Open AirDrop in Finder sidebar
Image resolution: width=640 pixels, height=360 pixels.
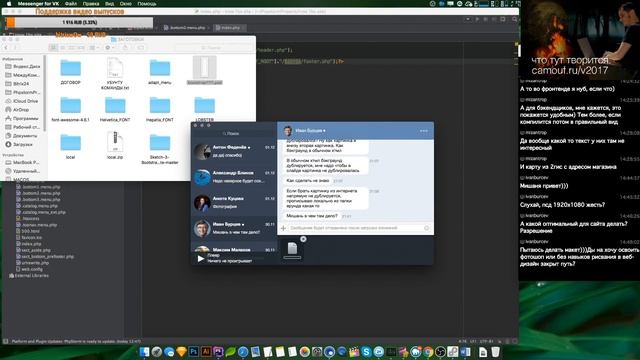(17, 109)
